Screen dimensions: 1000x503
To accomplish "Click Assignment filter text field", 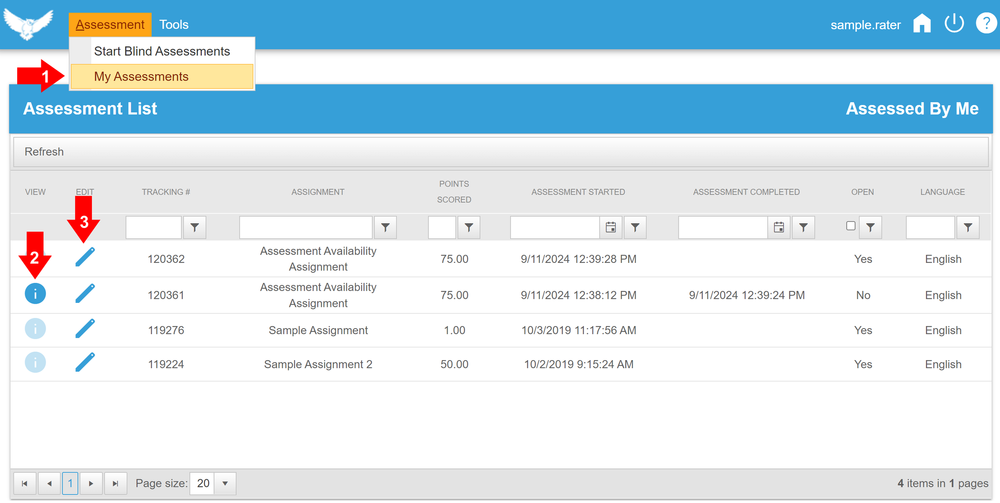I will [x=305, y=228].
